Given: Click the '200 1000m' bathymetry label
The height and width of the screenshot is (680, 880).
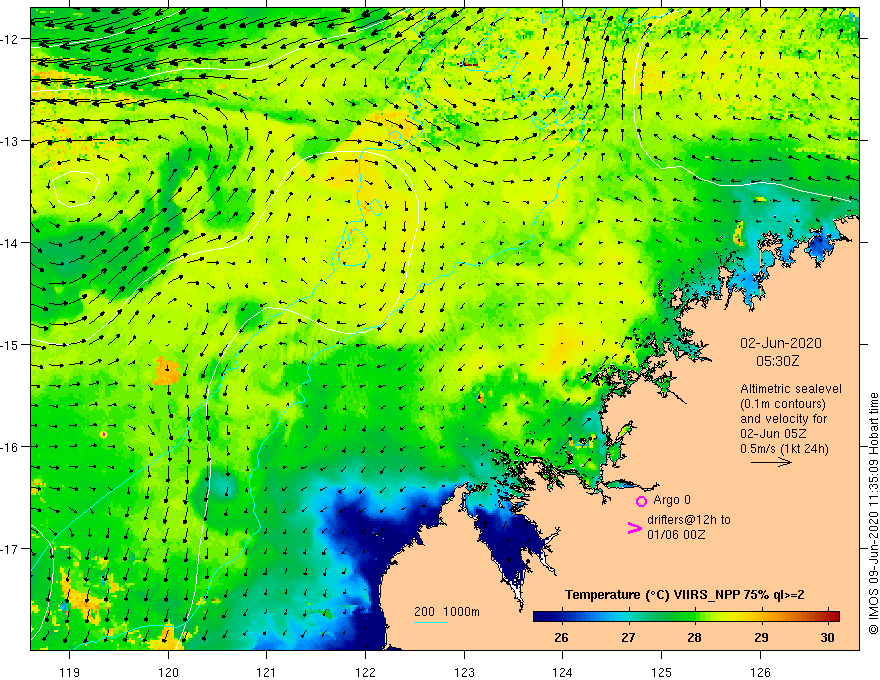Looking at the screenshot, I should (x=447, y=612).
